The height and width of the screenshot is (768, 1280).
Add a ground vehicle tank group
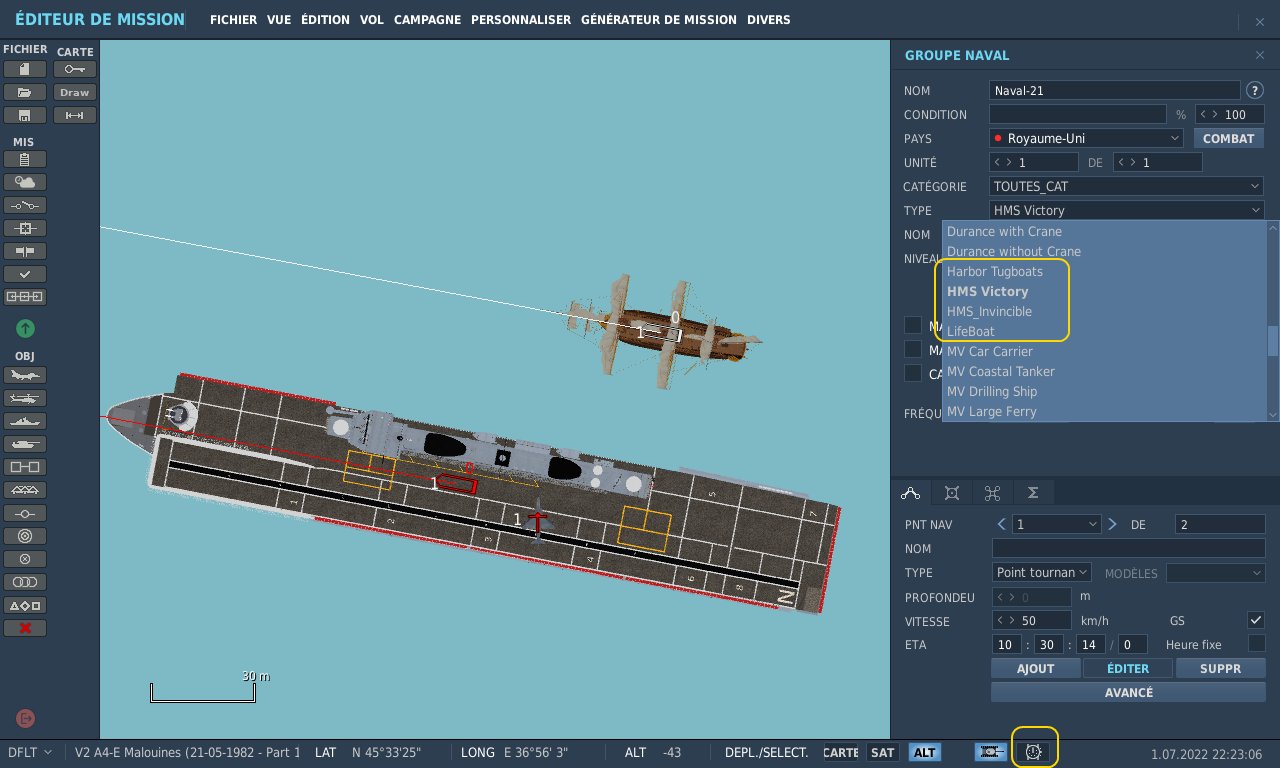coord(25,444)
